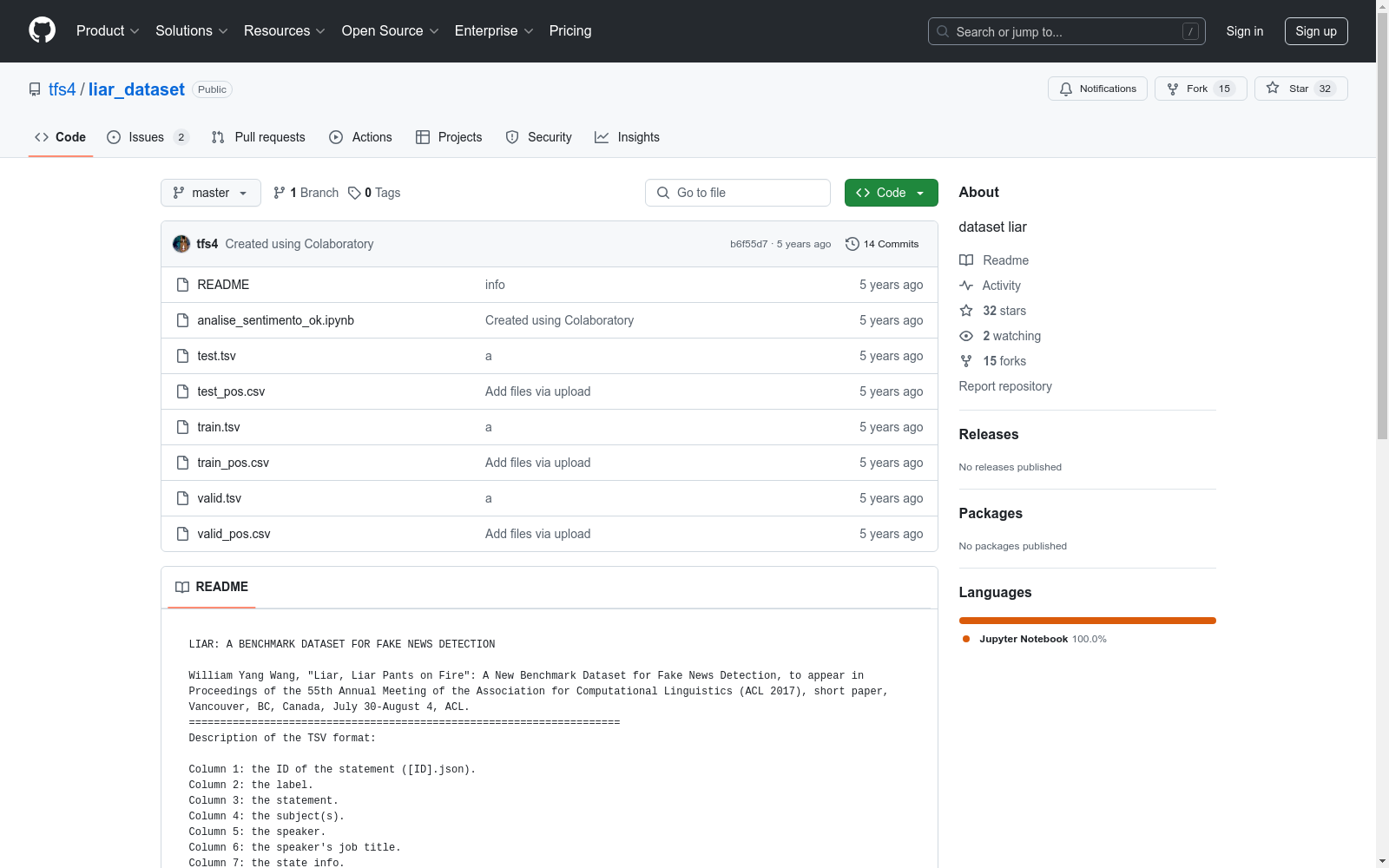Click the Sign in link
The image size is (1389, 868).
[1245, 31]
